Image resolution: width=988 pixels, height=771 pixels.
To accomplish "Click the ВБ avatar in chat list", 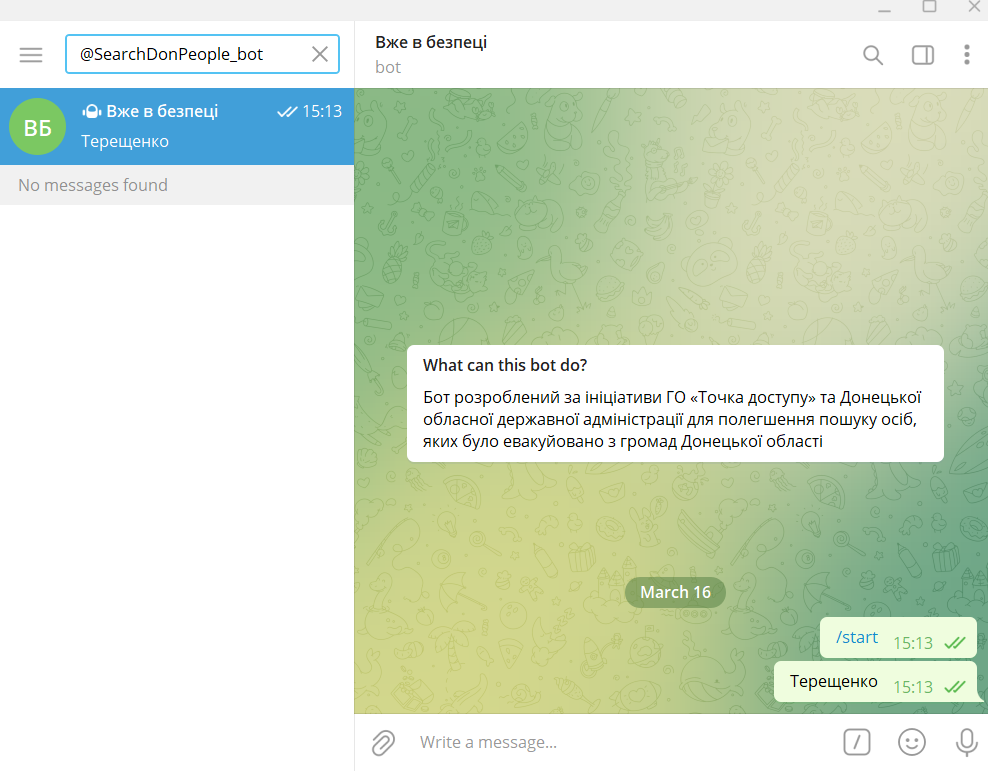I will tap(37, 127).
